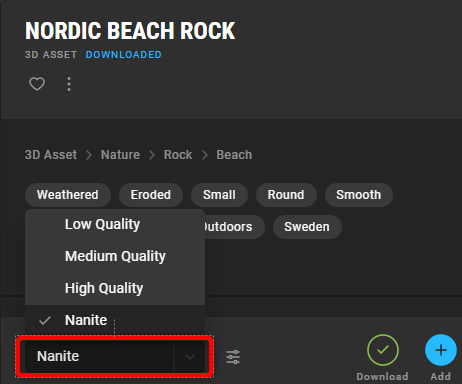Add asset with the blue plus button
The height and width of the screenshot is (384, 462).
441,350
